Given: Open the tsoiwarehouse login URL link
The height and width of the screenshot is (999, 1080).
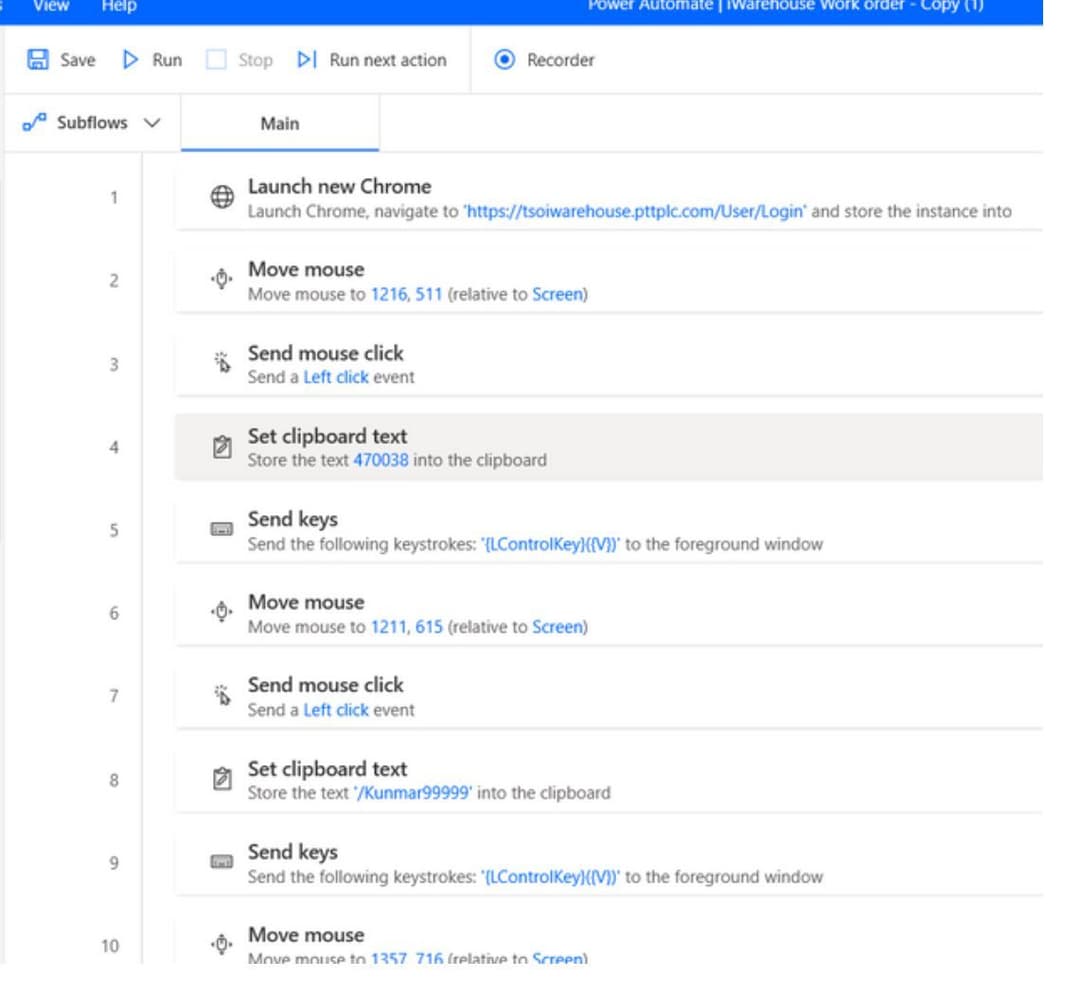Looking at the screenshot, I should coord(635,212).
